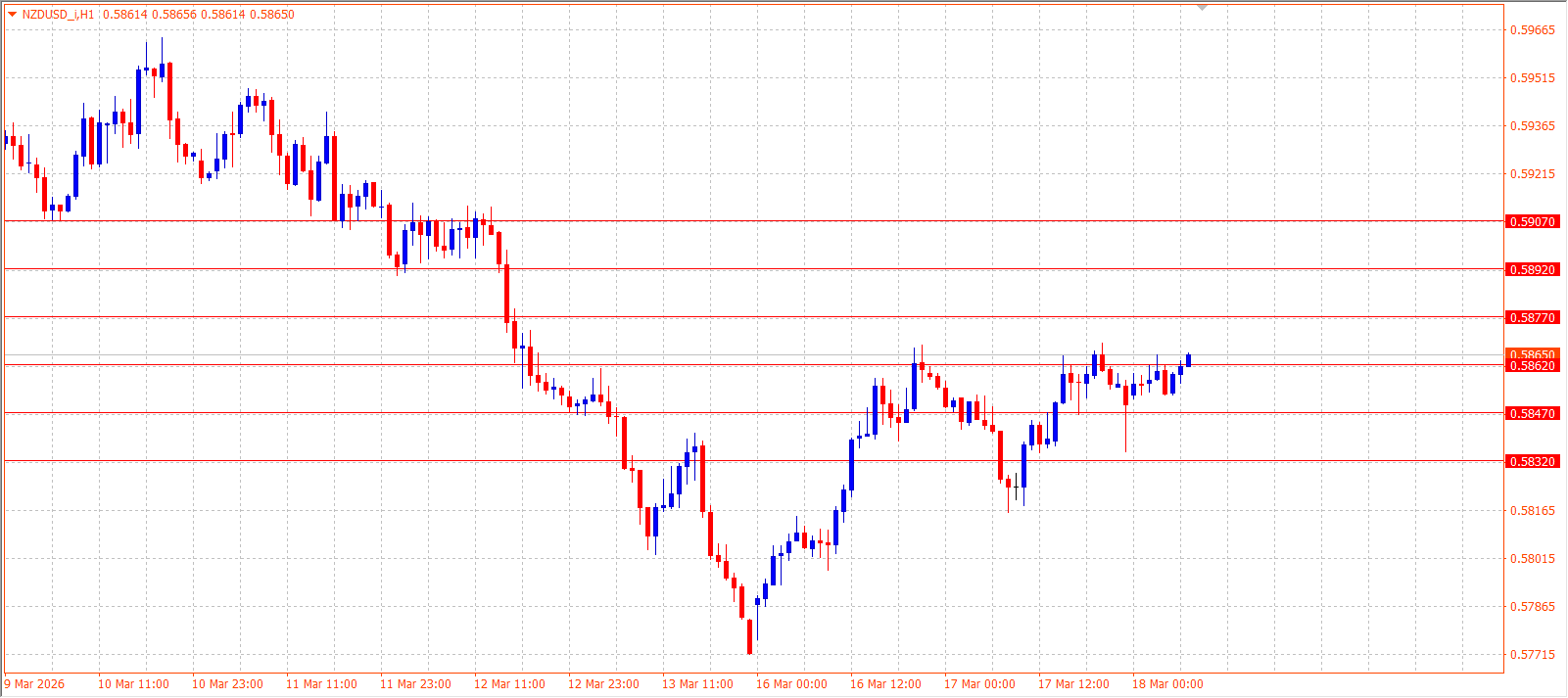
Task: Click the 10 Mar 11:00 time label
Action: 133,684
